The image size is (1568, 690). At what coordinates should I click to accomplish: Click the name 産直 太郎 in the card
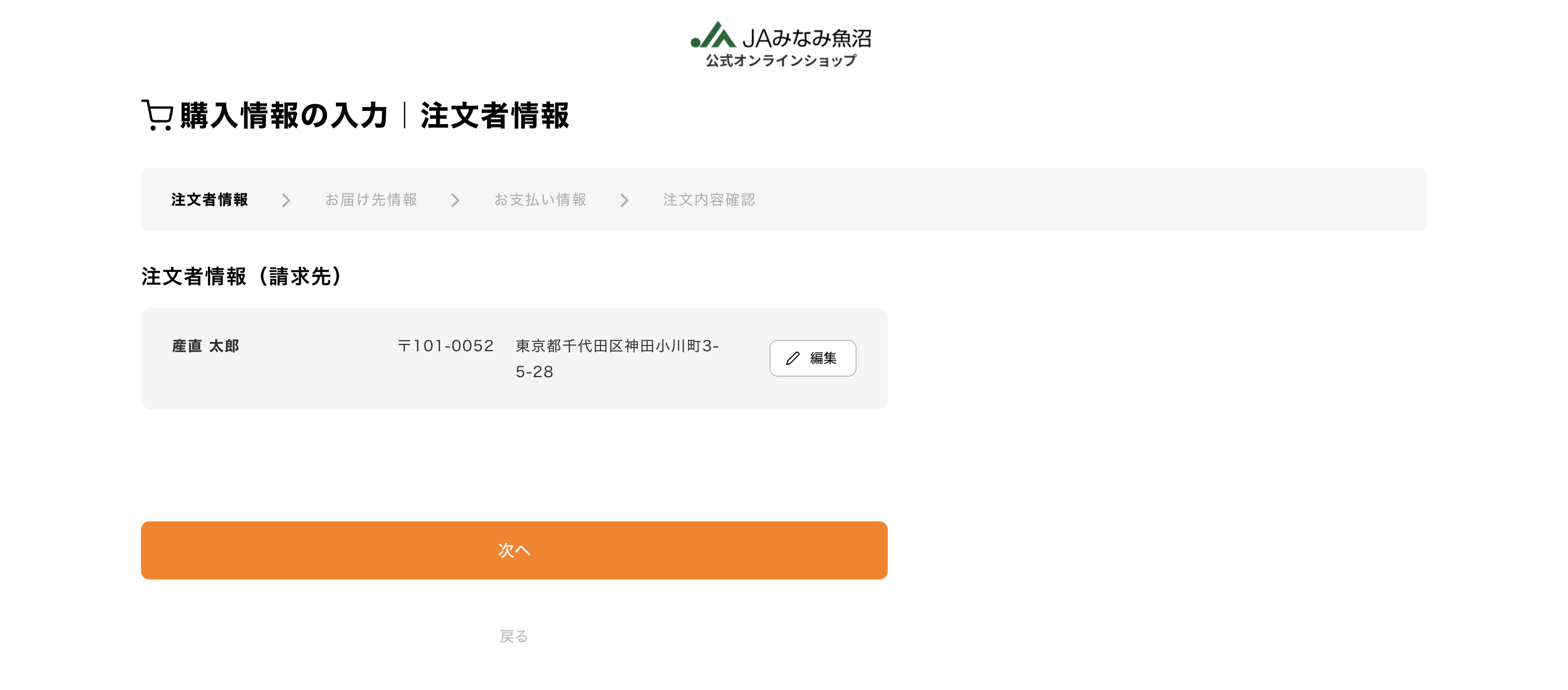click(205, 346)
